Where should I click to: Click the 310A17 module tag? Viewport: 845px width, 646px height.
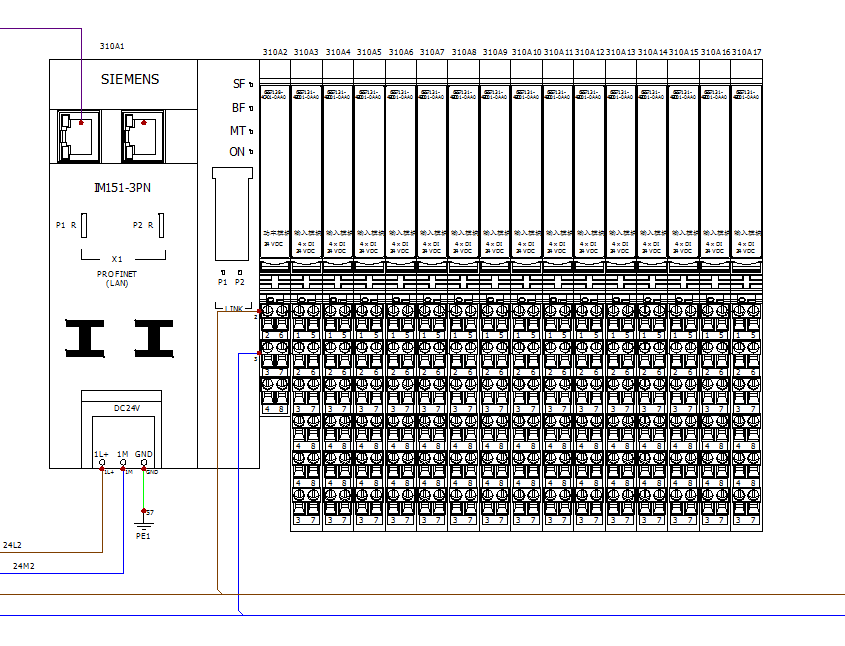click(747, 52)
